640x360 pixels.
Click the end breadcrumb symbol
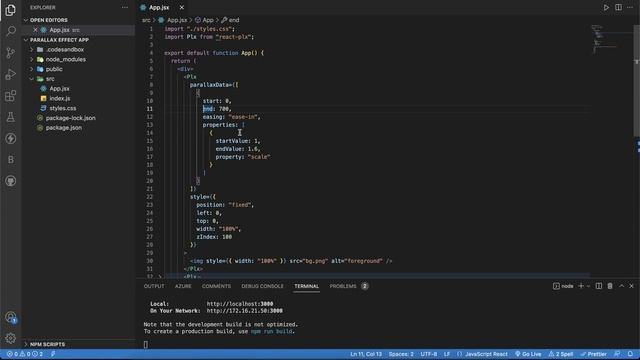(233, 20)
